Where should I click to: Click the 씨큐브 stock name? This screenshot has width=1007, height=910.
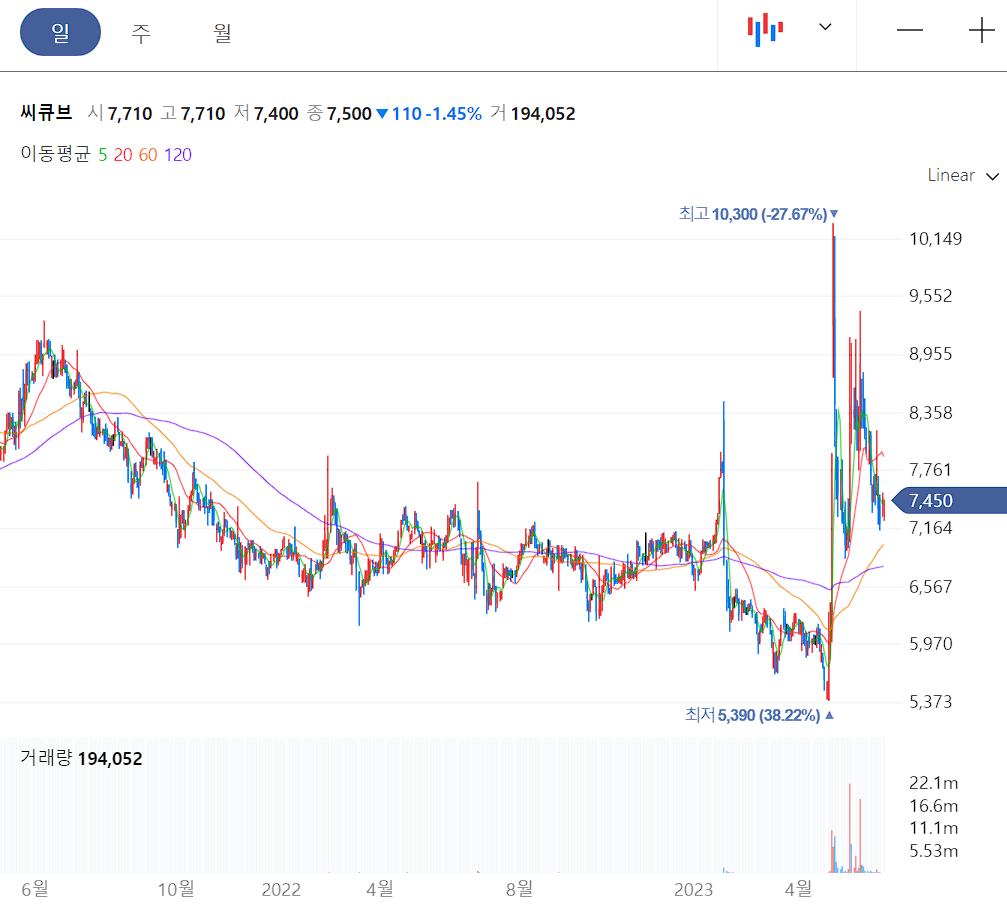point(46,113)
